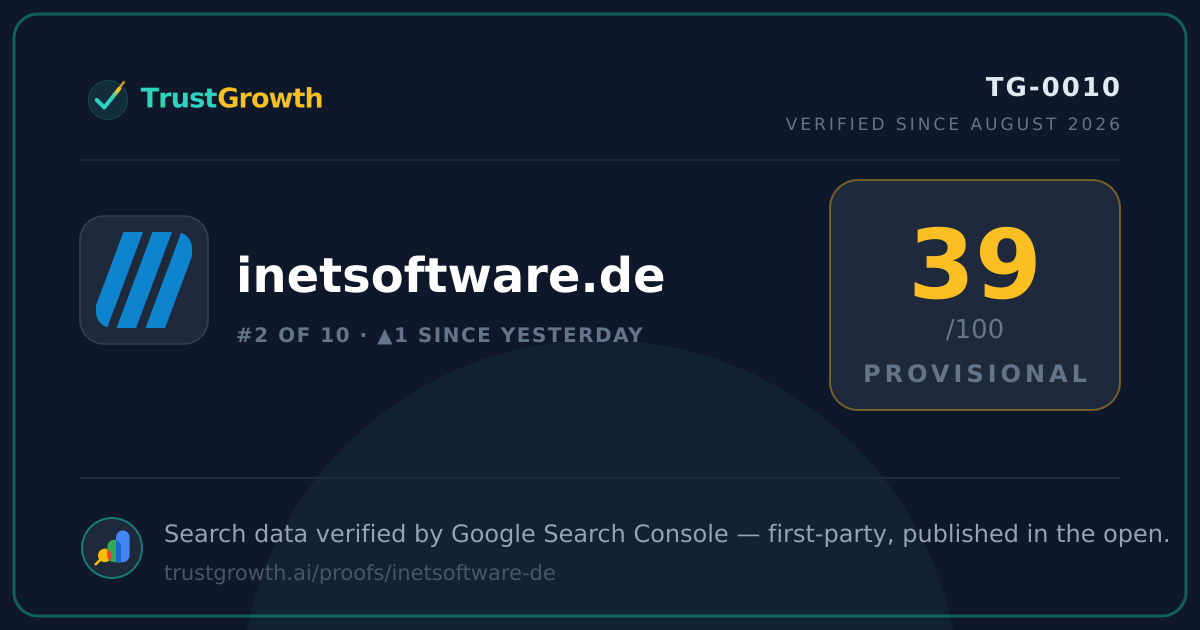The image size is (1200, 630).
Task: Click the inetsoftware blue striped logo
Action: coord(144,280)
